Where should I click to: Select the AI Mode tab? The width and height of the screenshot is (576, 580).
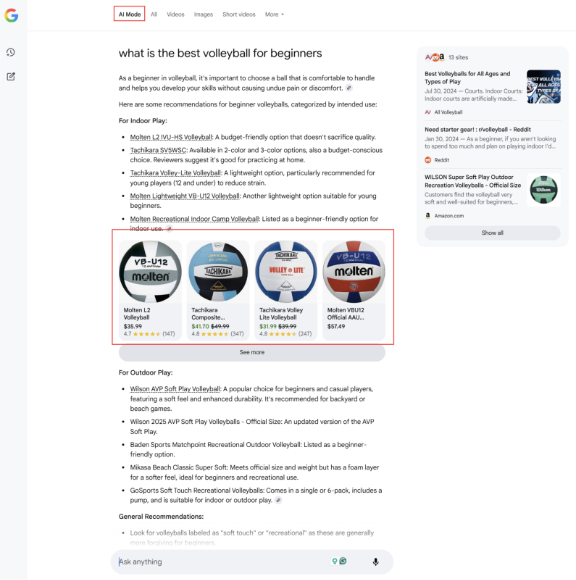pyautogui.click(x=129, y=14)
